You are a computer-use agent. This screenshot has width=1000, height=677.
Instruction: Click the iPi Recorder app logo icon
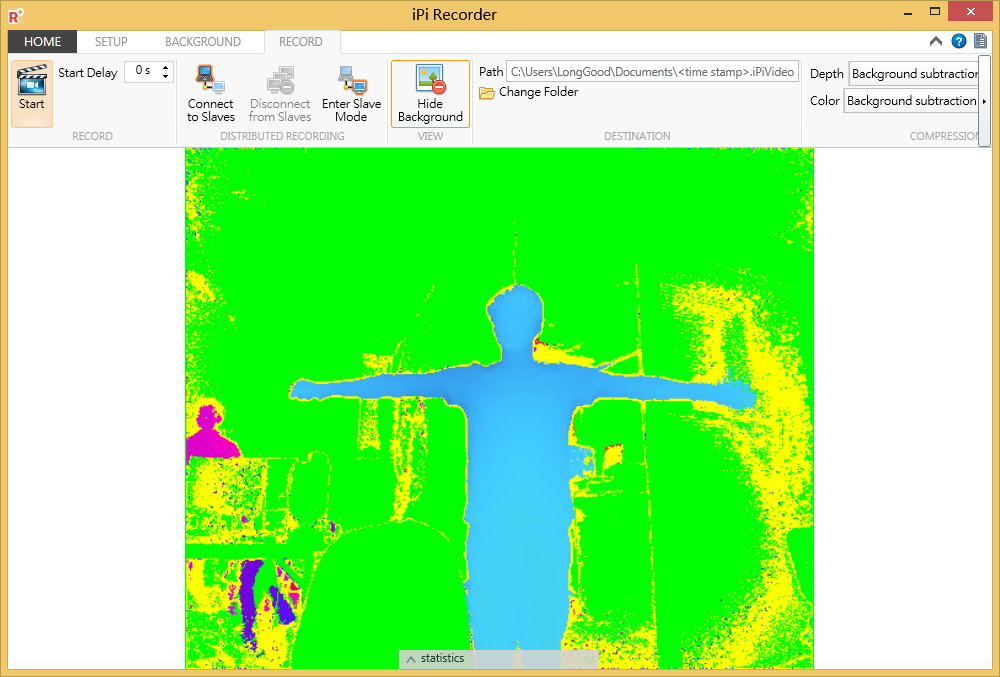(14, 14)
